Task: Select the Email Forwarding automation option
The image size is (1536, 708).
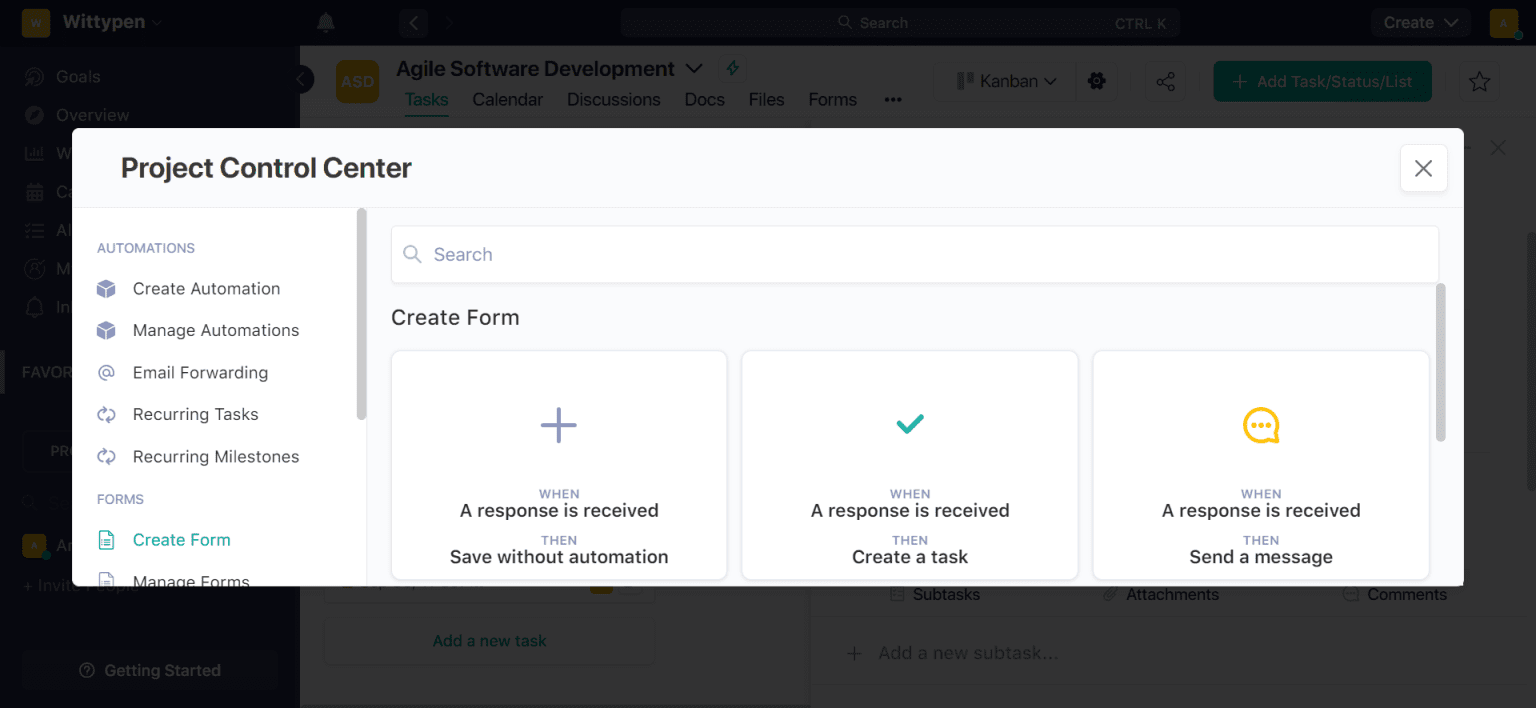Action: [200, 372]
